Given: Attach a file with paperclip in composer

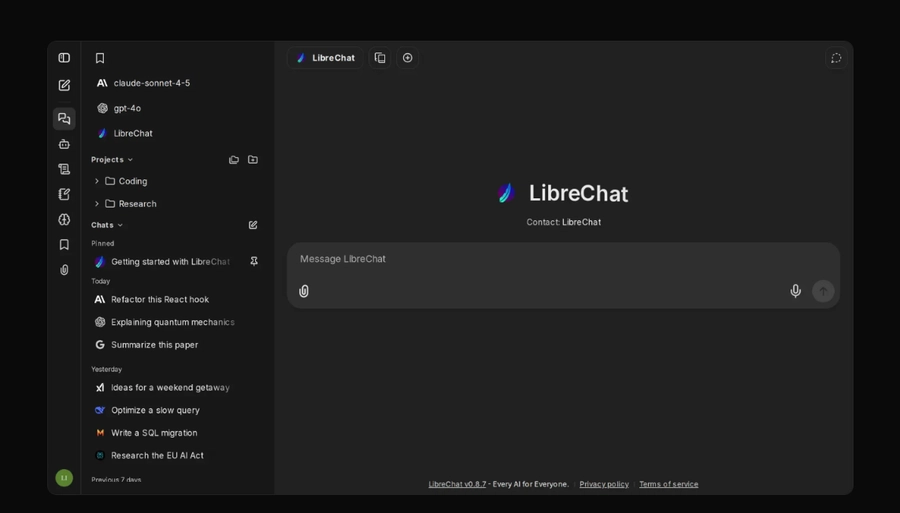Looking at the screenshot, I should coord(304,292).
